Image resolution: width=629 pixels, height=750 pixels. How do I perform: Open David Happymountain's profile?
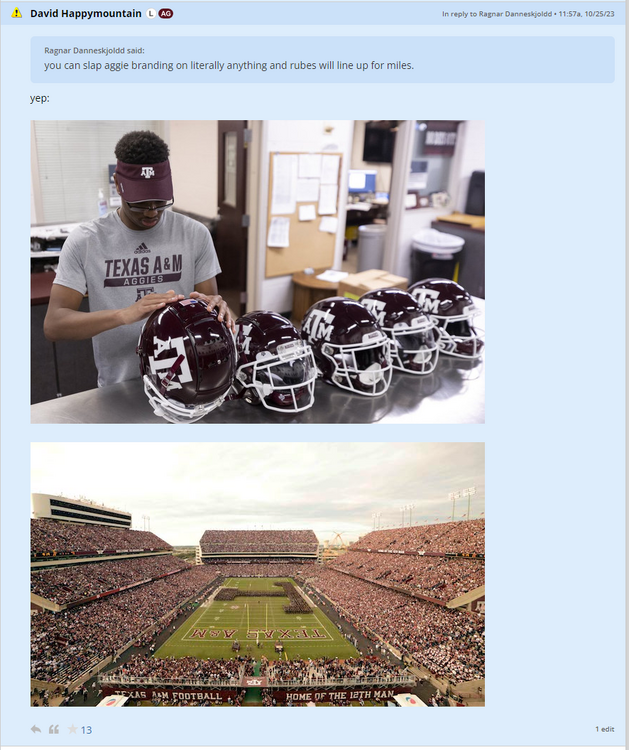point(86,13)
